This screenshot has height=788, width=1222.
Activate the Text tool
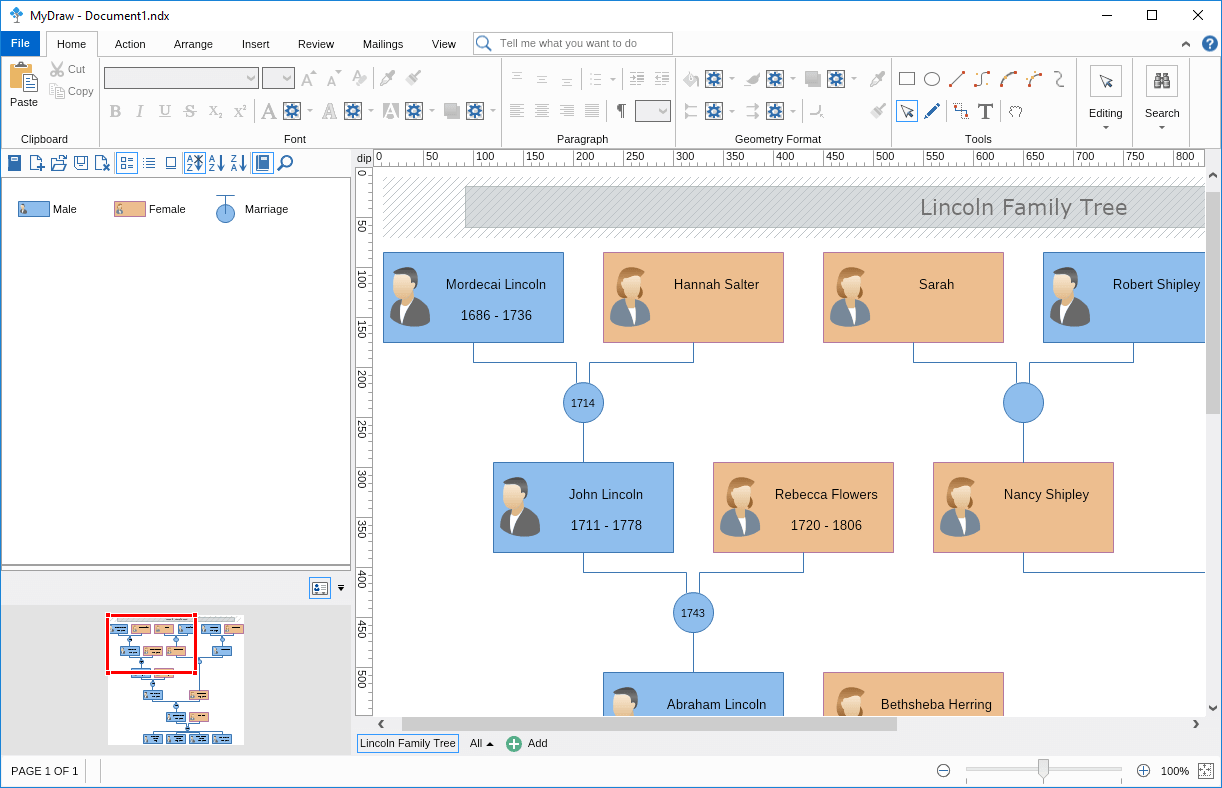985,111
